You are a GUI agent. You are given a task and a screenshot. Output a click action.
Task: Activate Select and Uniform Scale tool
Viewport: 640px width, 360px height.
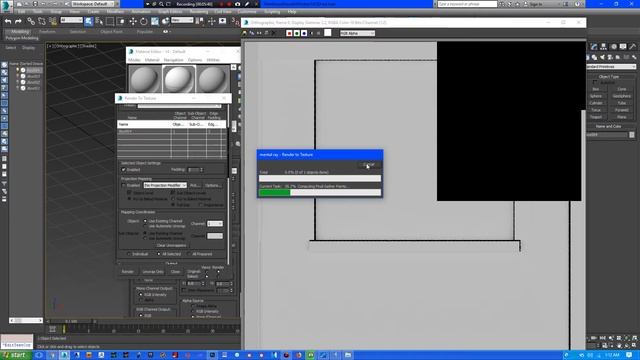pyautogui.click(x=155, y=21)
